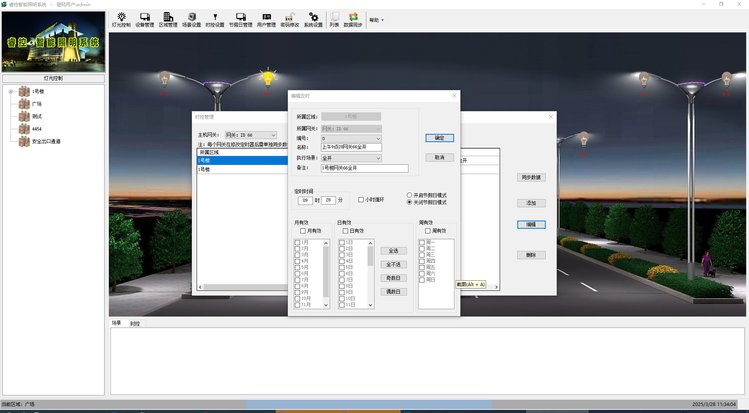Check the 月有效 month valid checkbox
Image resolution: width=749 pixels, height=413 pixels.
coord(303,231)
